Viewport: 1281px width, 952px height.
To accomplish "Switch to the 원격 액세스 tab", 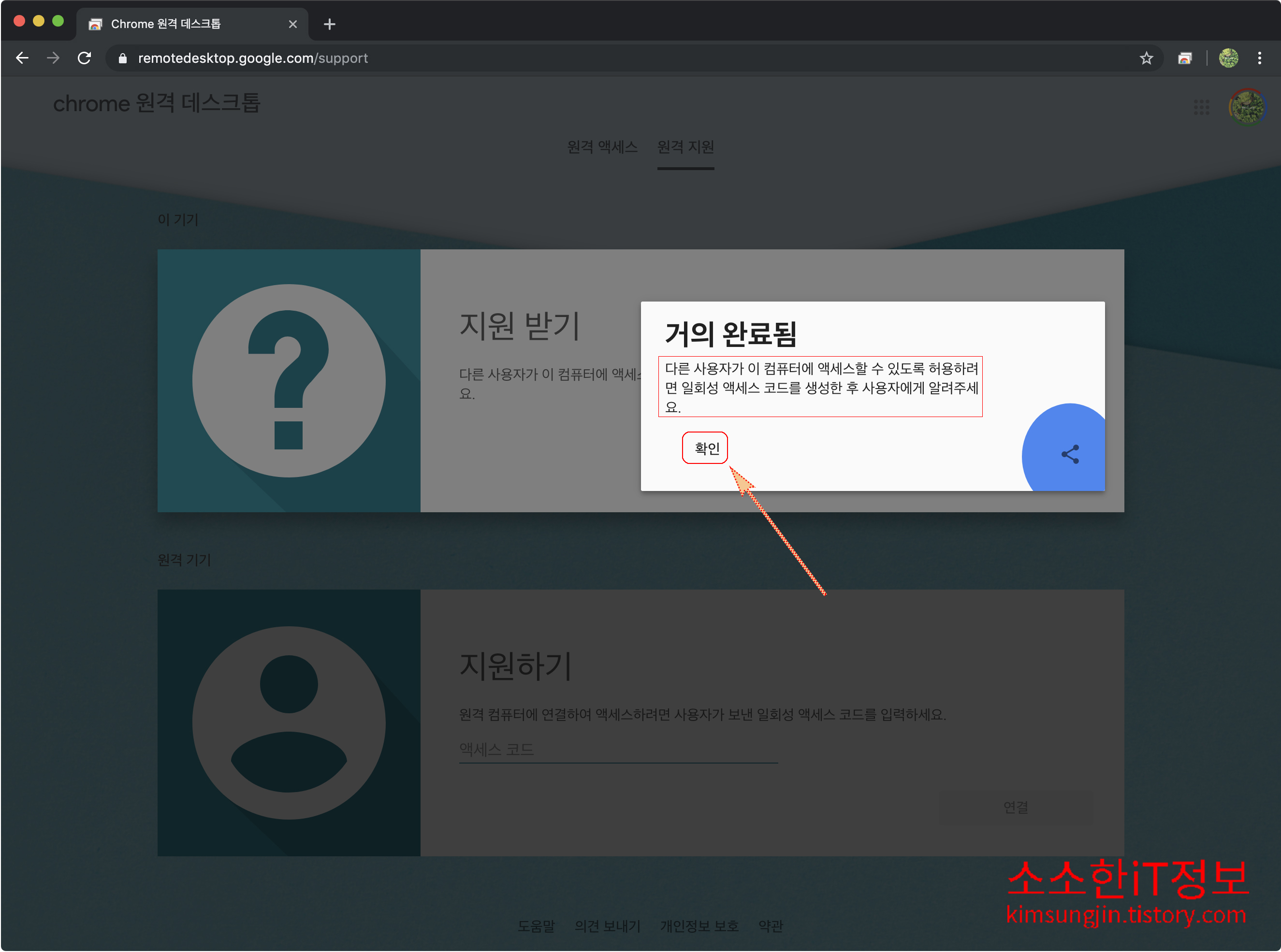I will click(602, 147).
